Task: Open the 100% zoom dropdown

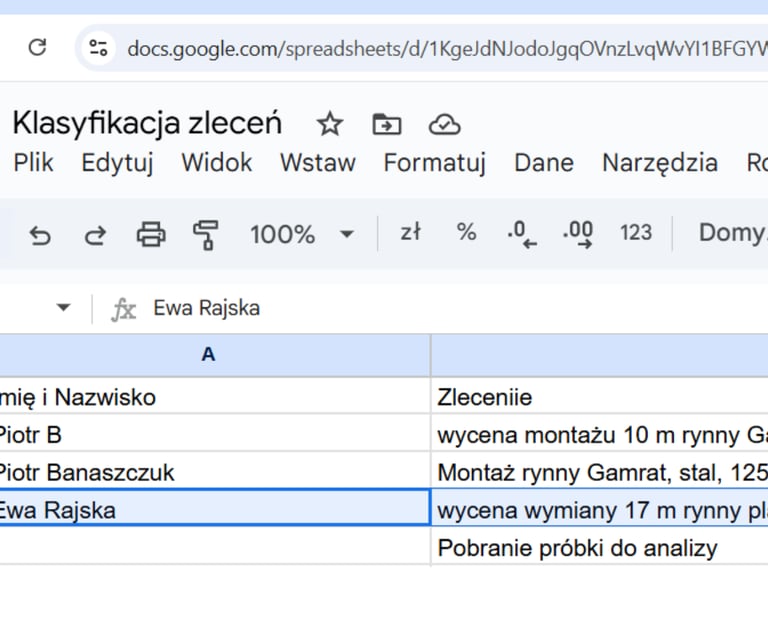Action: tap(301, 234)
